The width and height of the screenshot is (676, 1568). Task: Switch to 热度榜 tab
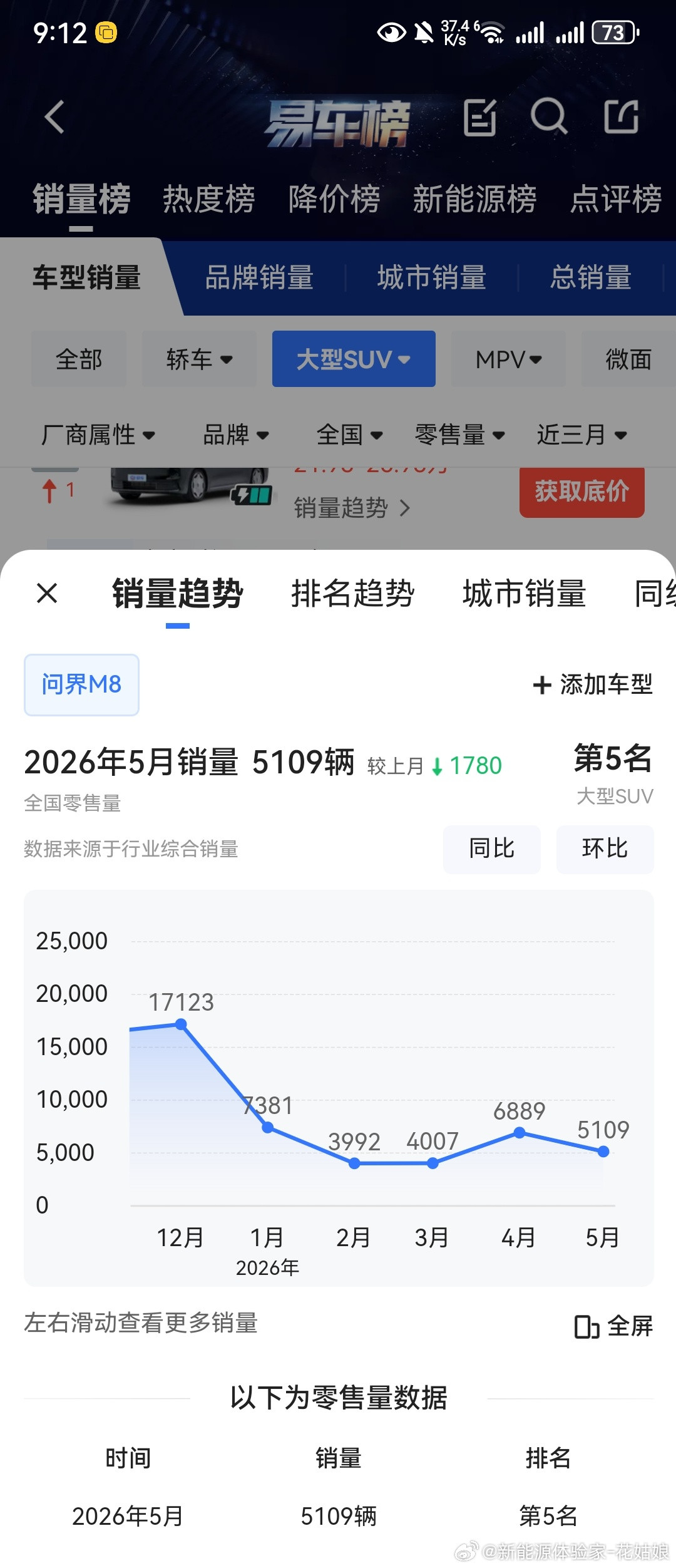pos(208,199)
